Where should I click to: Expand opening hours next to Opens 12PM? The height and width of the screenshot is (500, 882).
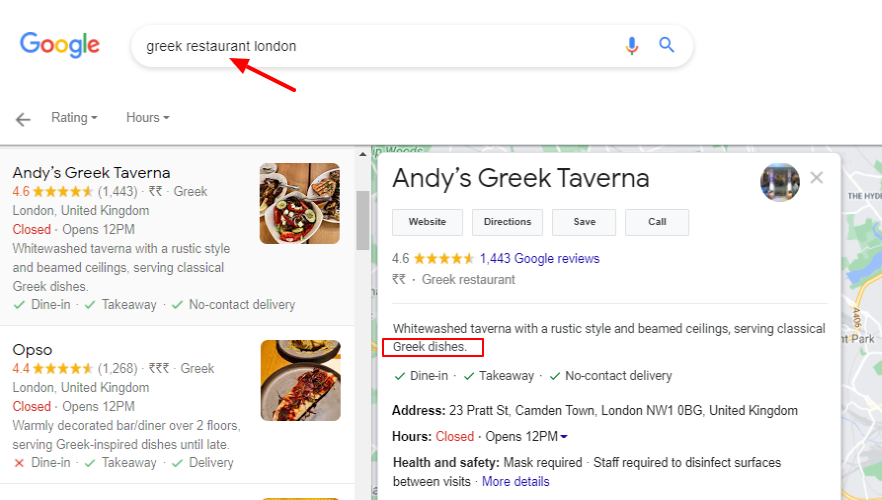564,437
